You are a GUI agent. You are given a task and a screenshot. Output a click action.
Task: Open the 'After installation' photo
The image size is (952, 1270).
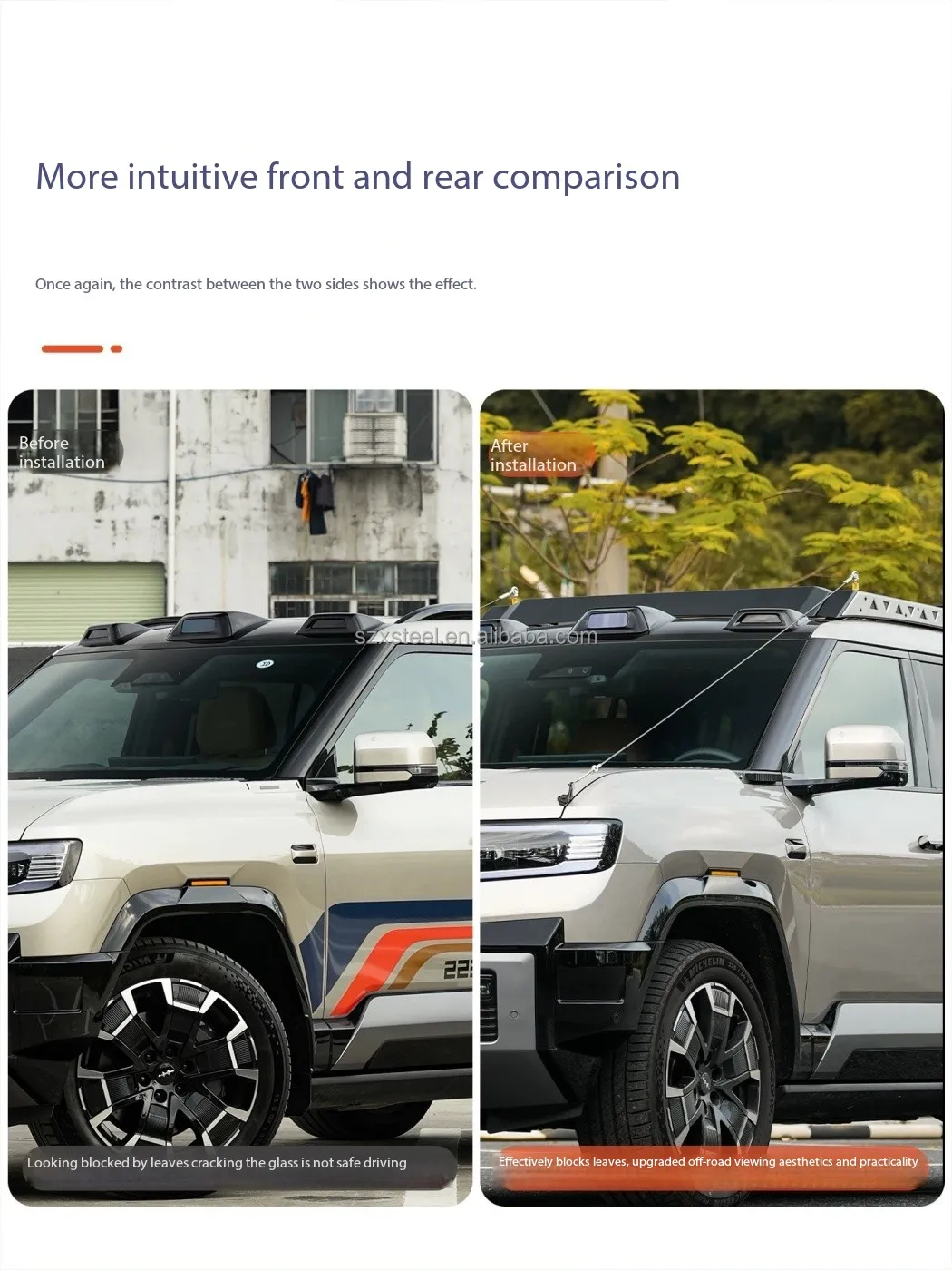coord(712,797)
